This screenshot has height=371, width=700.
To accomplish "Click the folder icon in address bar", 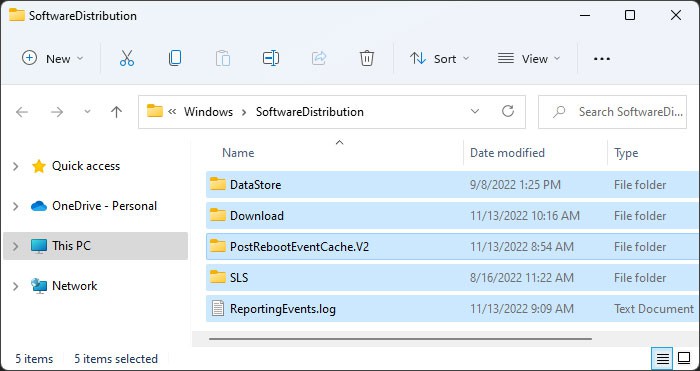I will tap(154, 111).
